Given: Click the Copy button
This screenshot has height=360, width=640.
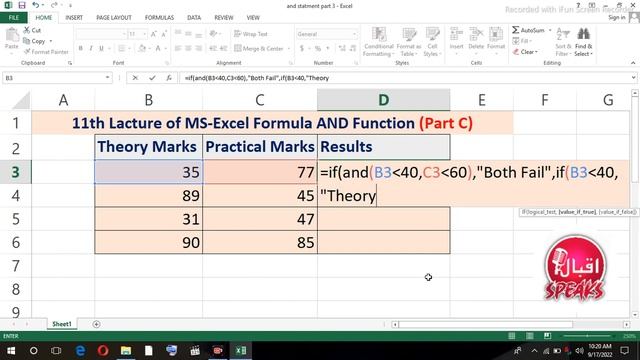Looking at the screenshot, I should click(35, 41).
